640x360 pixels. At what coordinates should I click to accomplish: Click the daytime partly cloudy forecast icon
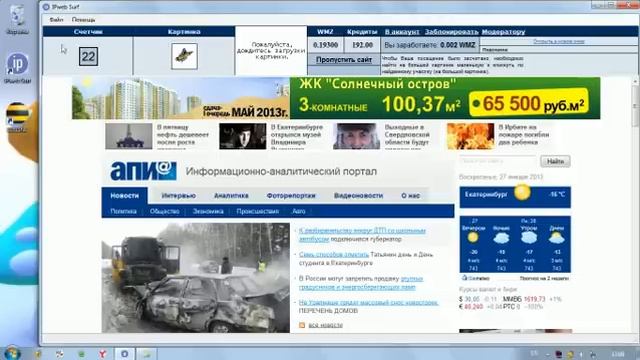click(557, 238)
